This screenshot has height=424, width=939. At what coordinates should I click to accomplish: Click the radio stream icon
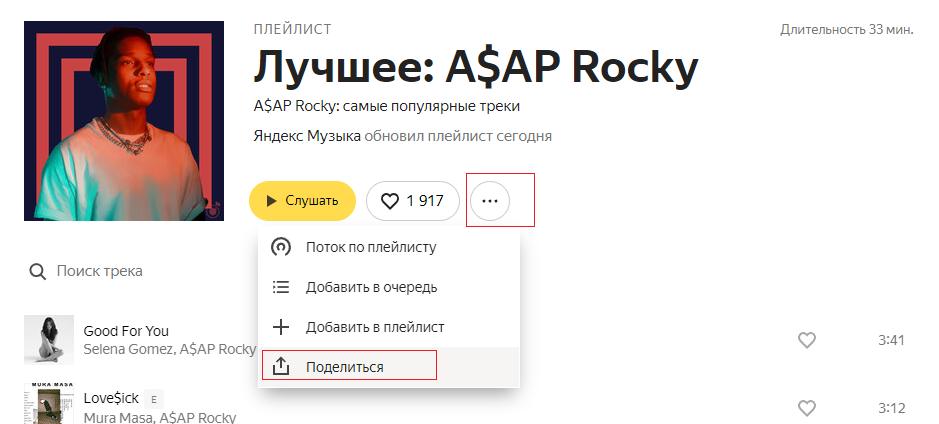281,247
